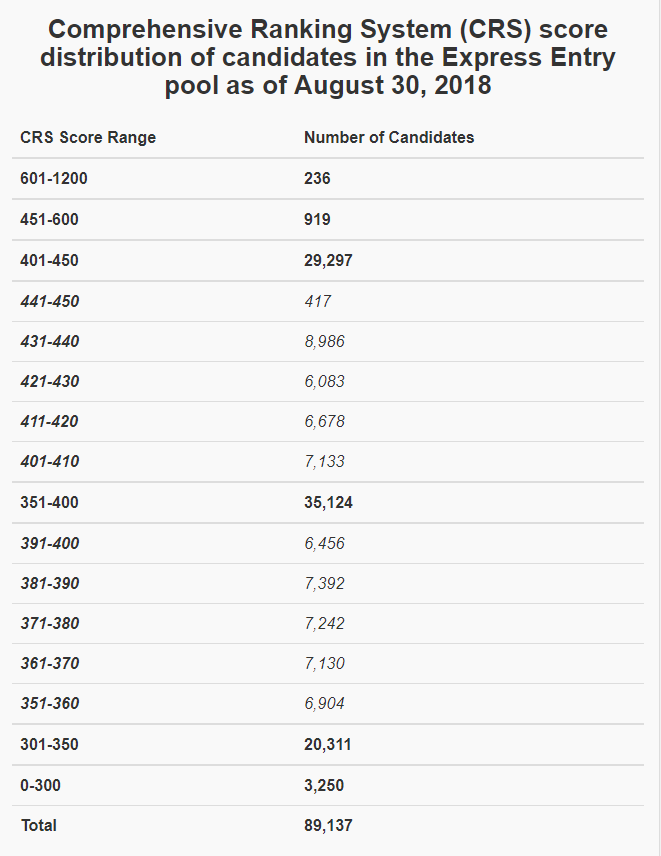Click the 8,986 candidates value
This screenshot has width=661, height=856.
[324, 342]
